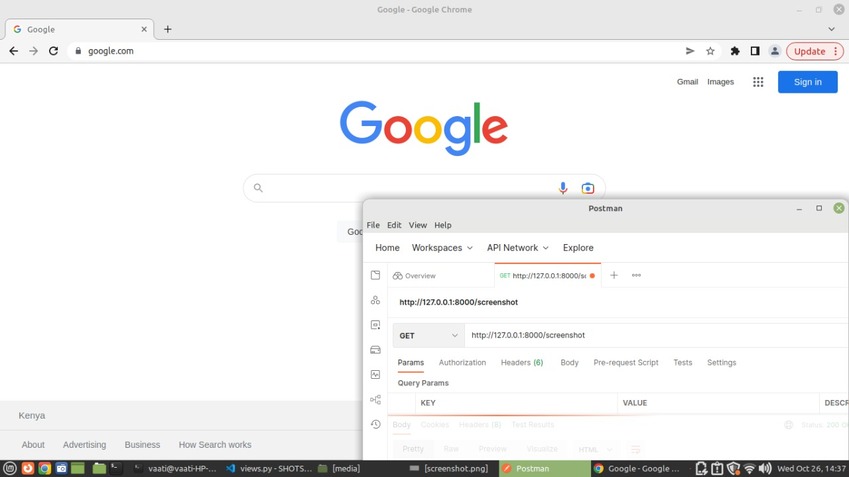Click the plus icon to add new request tab
849x477 pixels.
pos(614,275)
